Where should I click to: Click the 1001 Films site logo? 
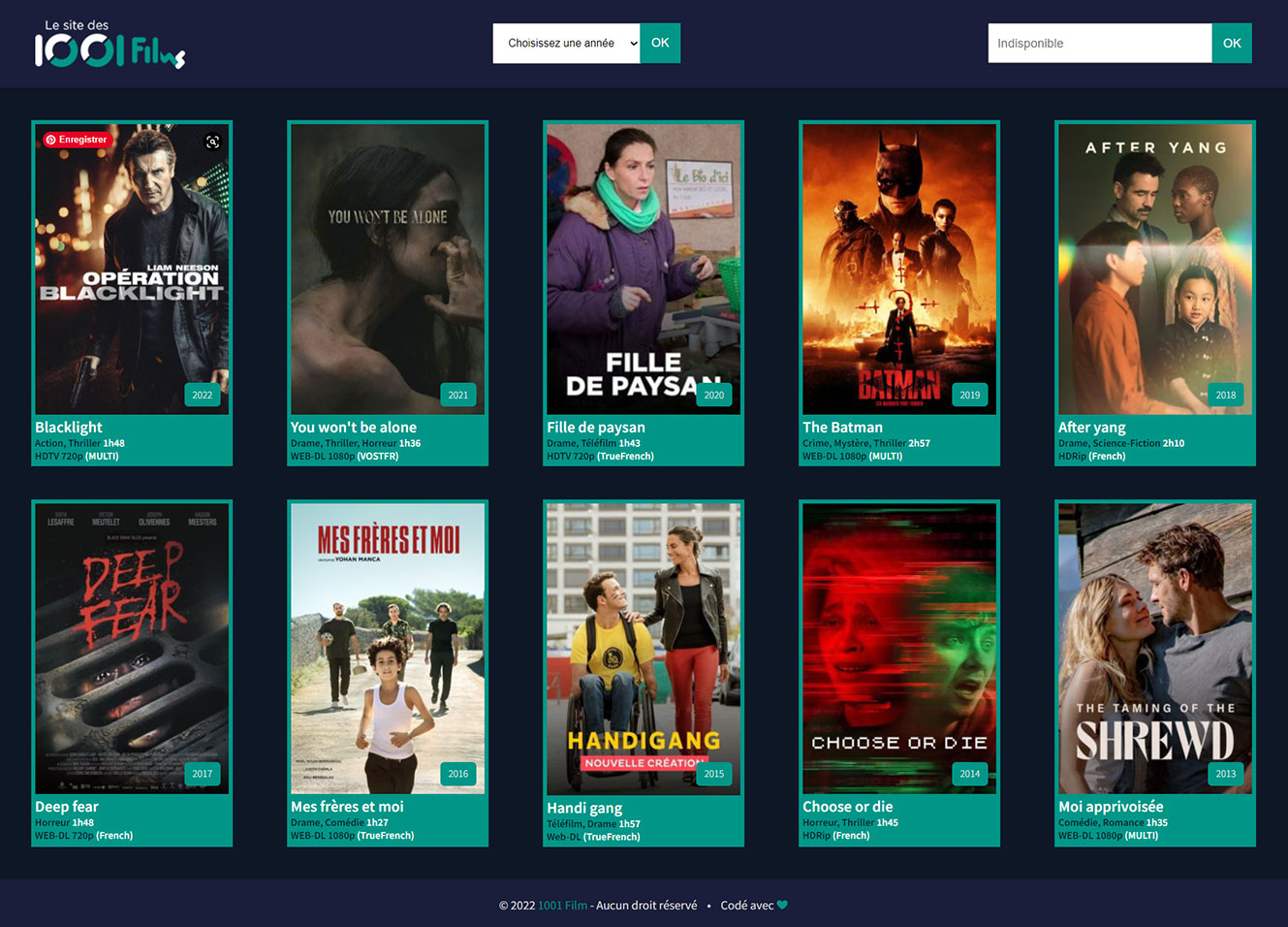pyautogui.click(x=110, y=45)
